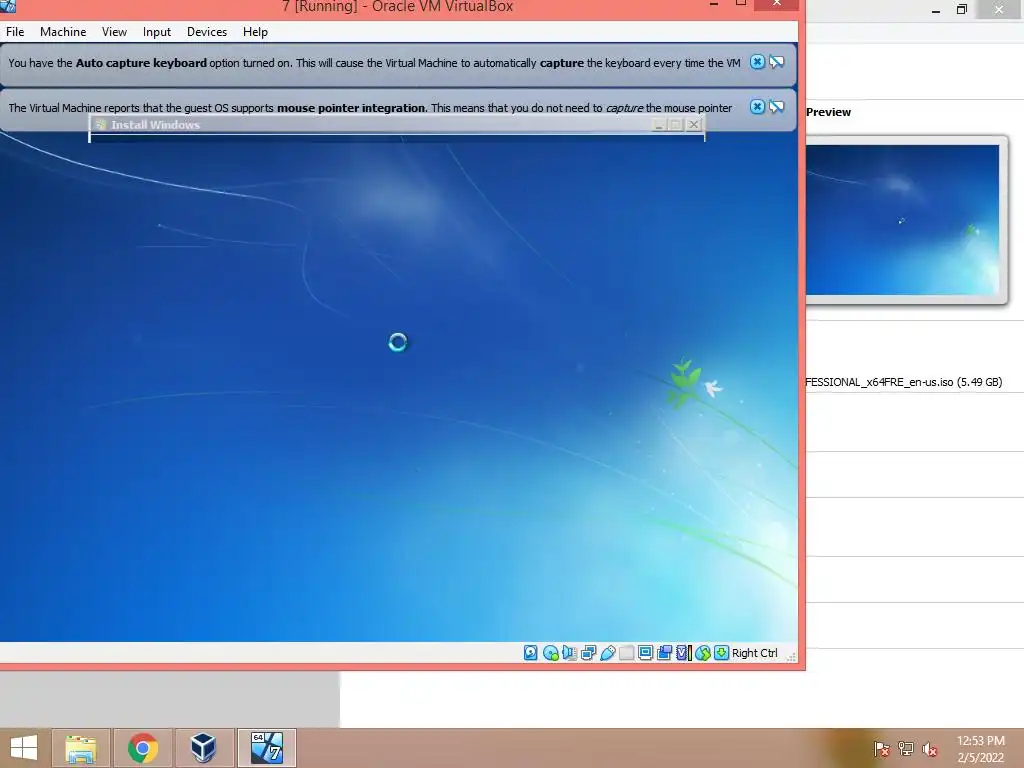Click the USB devices status icon

(607, 653)
